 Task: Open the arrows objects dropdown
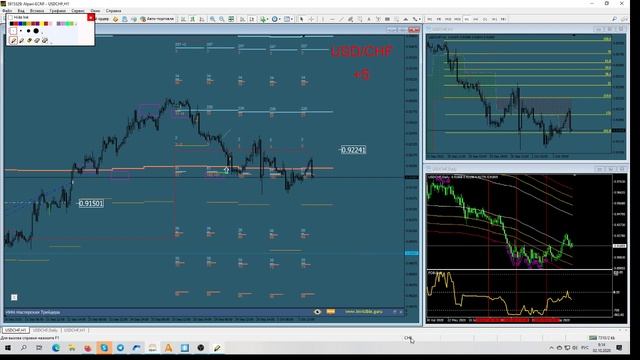coord(416,19)
